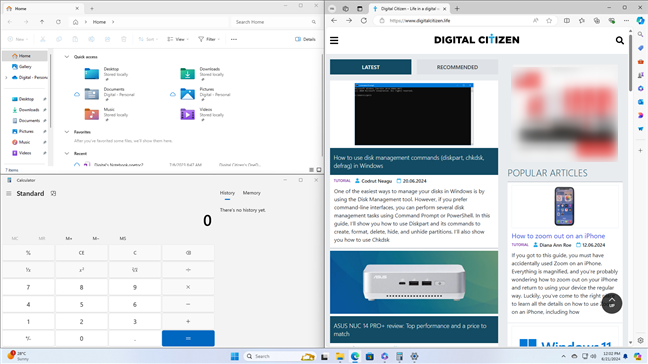Open Edge split screen icon in toolbar
This screenshot has height=364, width=648.
567,21
